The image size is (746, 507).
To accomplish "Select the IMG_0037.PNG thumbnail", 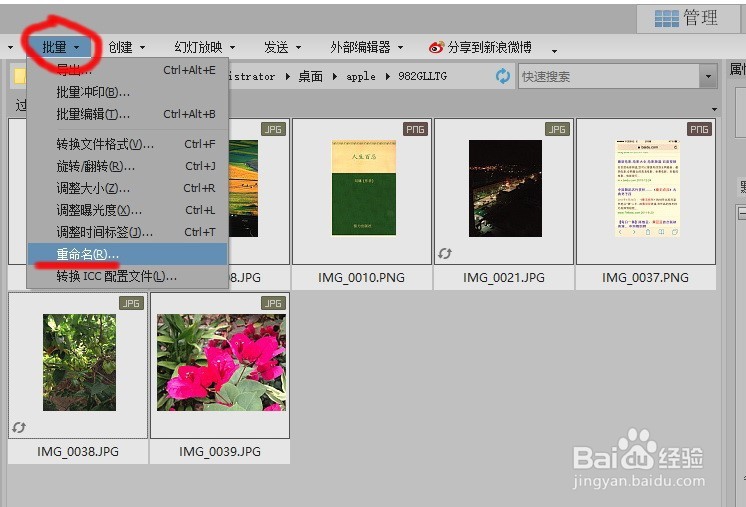I will [647, 188].
